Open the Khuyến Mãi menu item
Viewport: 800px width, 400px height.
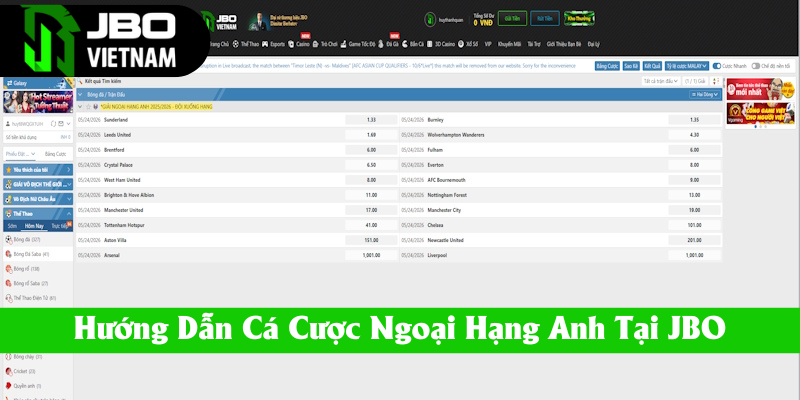tap(510, 44)
